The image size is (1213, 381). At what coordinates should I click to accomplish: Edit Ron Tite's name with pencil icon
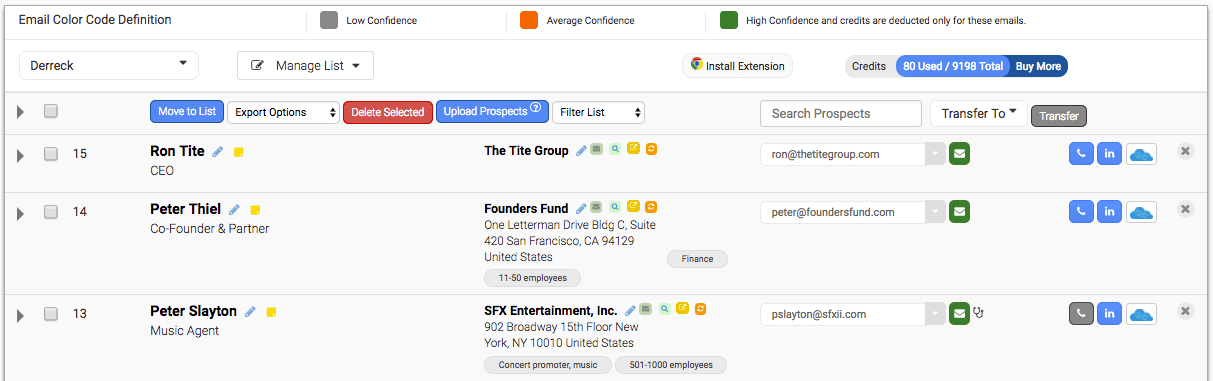(x=217, y=151)
